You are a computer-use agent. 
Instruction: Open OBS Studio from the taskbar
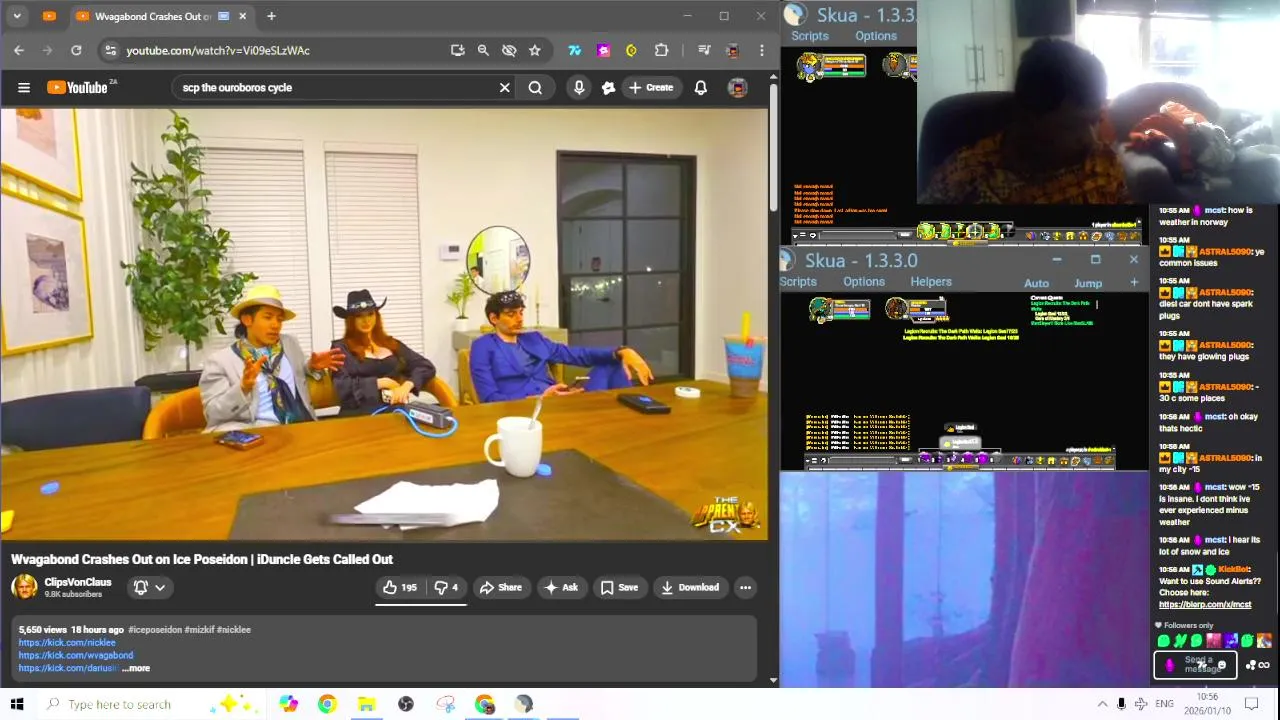click(406, 704)
